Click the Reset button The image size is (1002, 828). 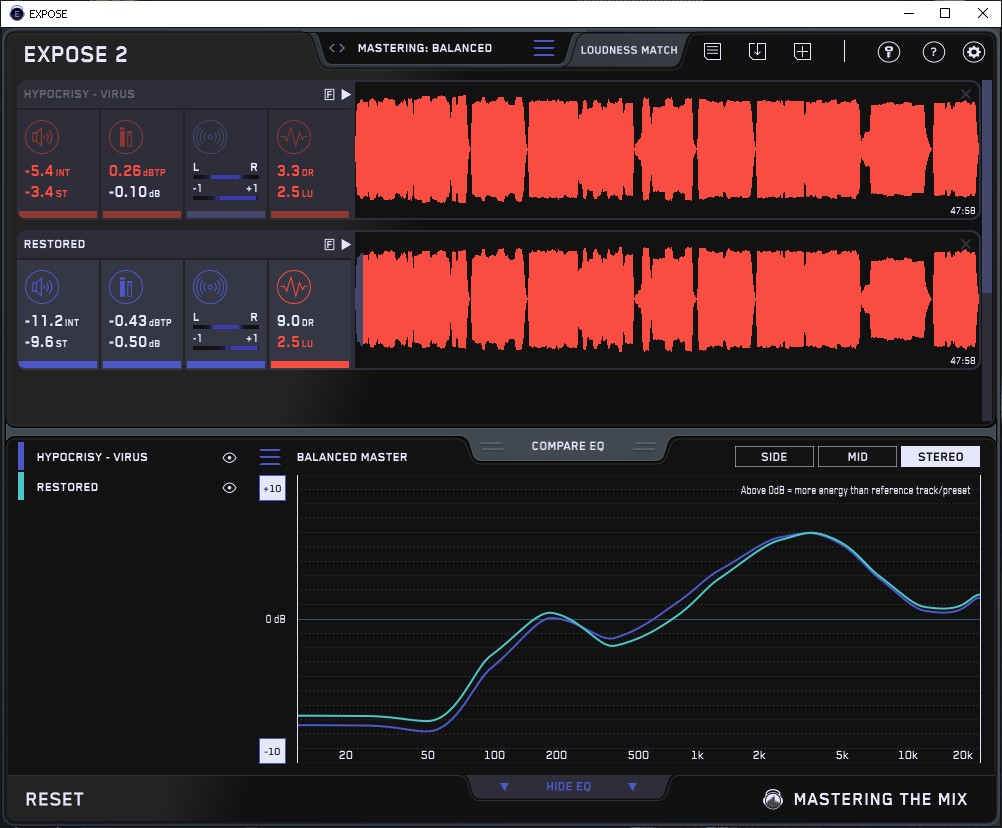click(x=55, y=799)
